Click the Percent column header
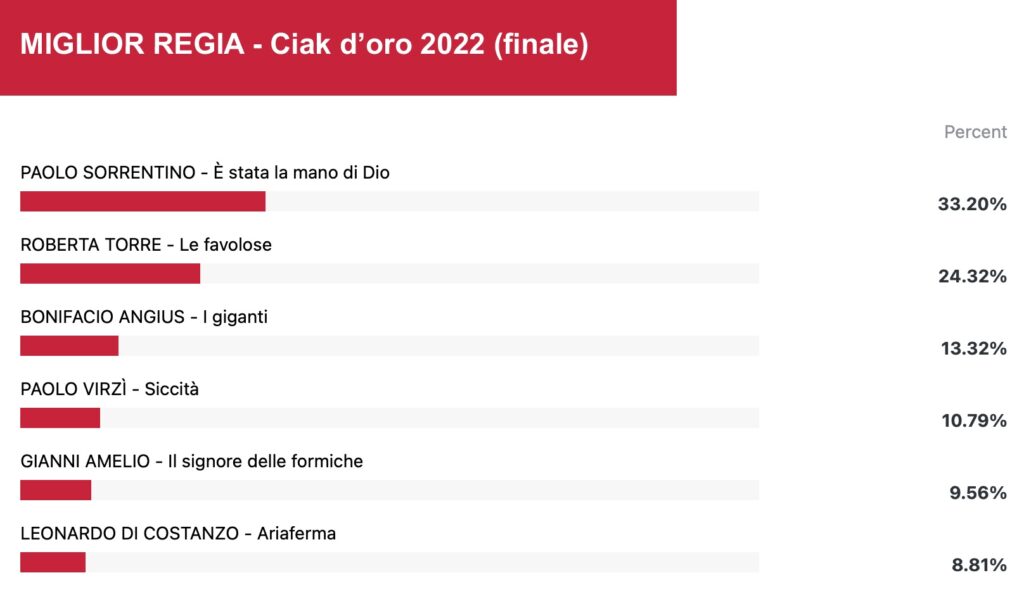 click(975, 132)
